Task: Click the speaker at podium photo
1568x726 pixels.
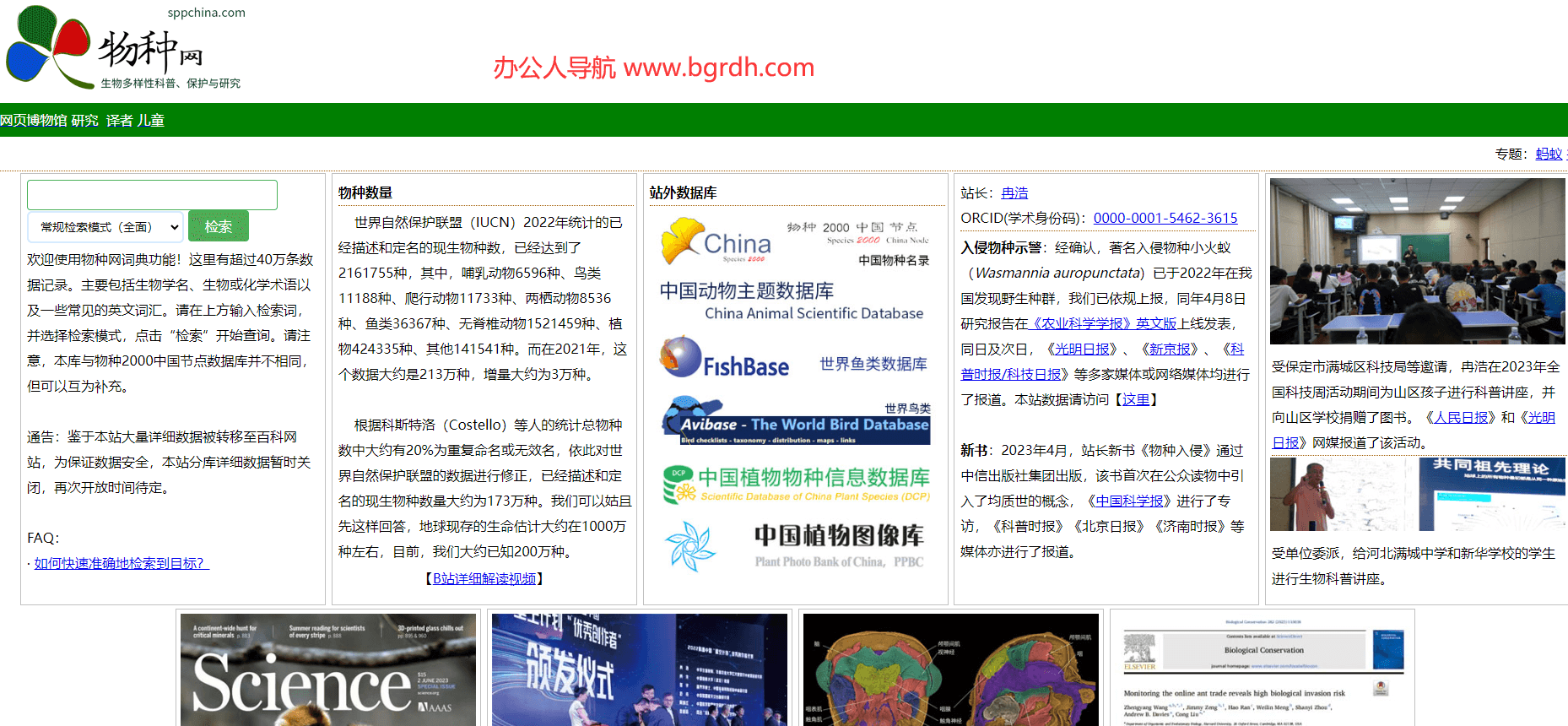Action: [1342, 494]
